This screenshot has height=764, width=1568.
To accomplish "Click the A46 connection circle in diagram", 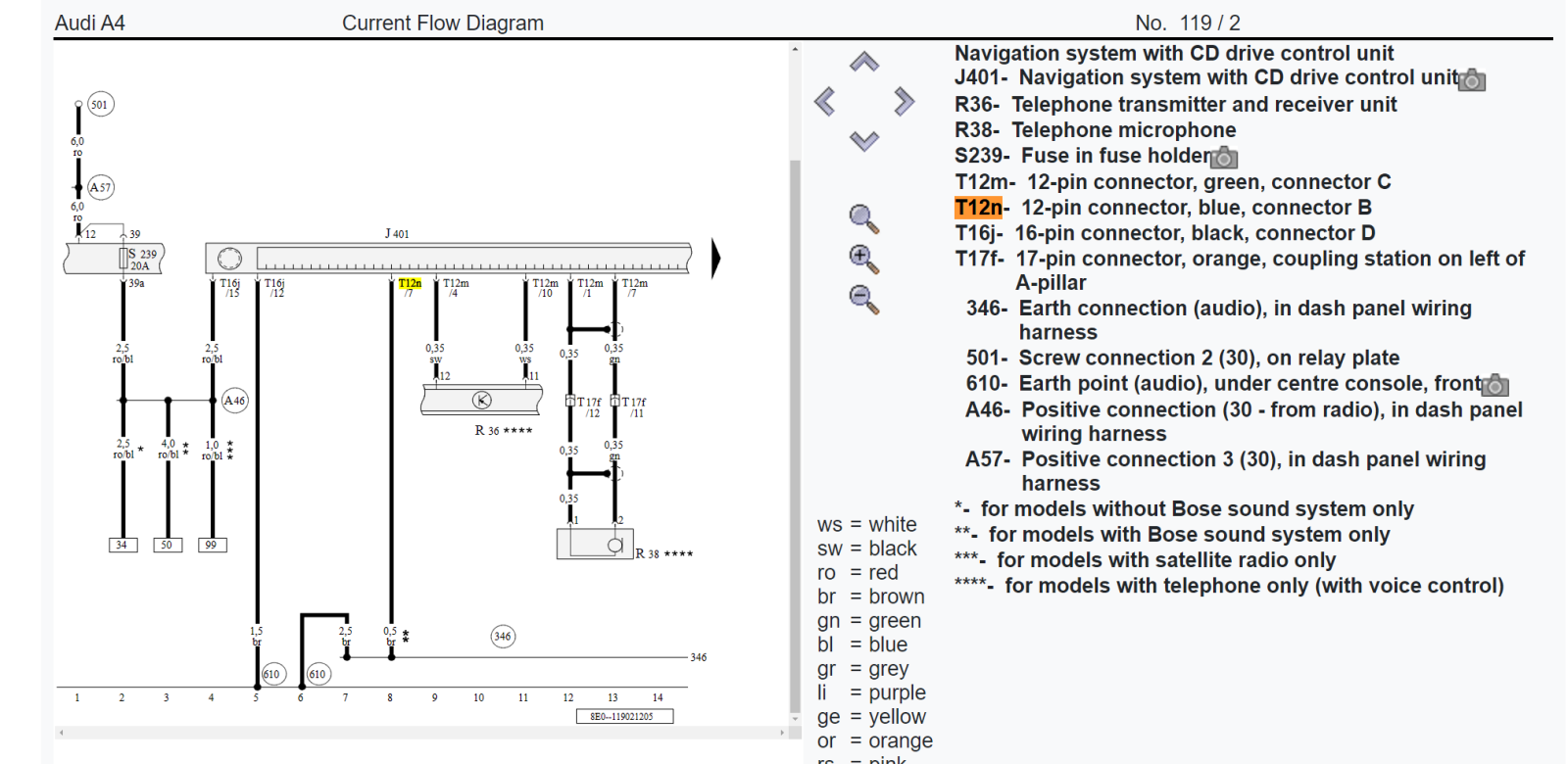I will coord(234,400).
